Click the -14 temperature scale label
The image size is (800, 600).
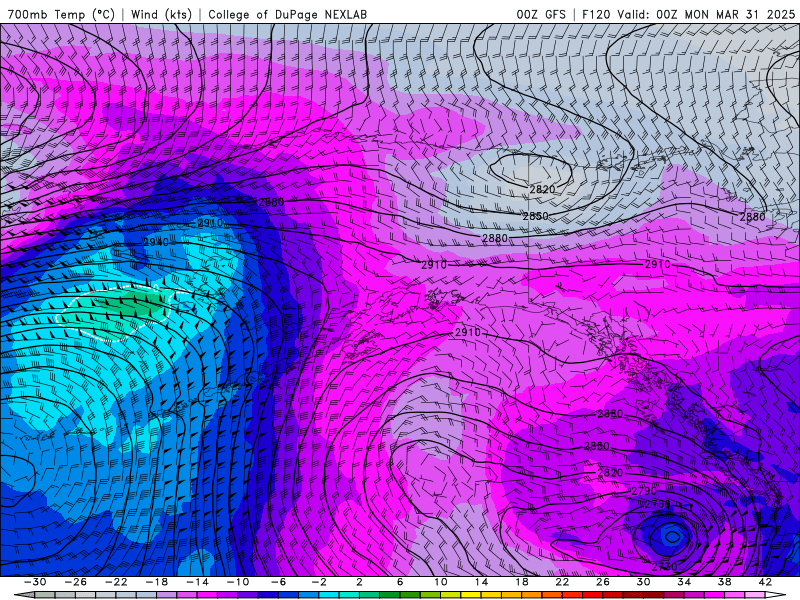coord(197,582)
